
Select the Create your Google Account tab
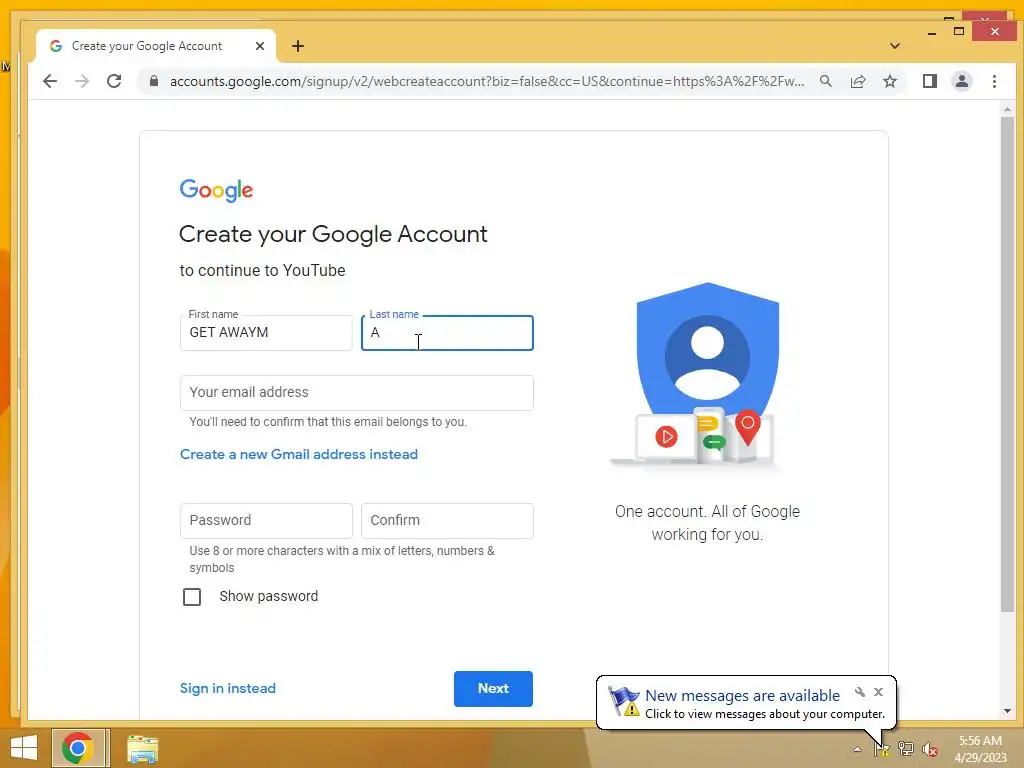click(x=155, y=46)
